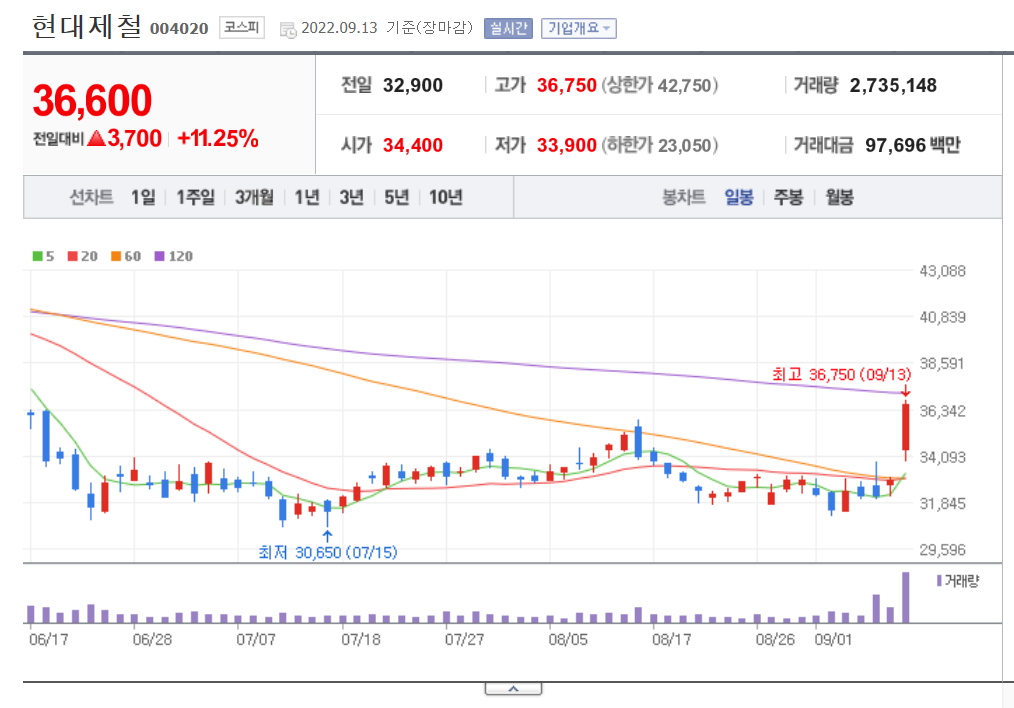Click the 최저 30,650 (07/15) marker
The height and width of the screenshot is (708, 1014).
[x=328, y=552]
